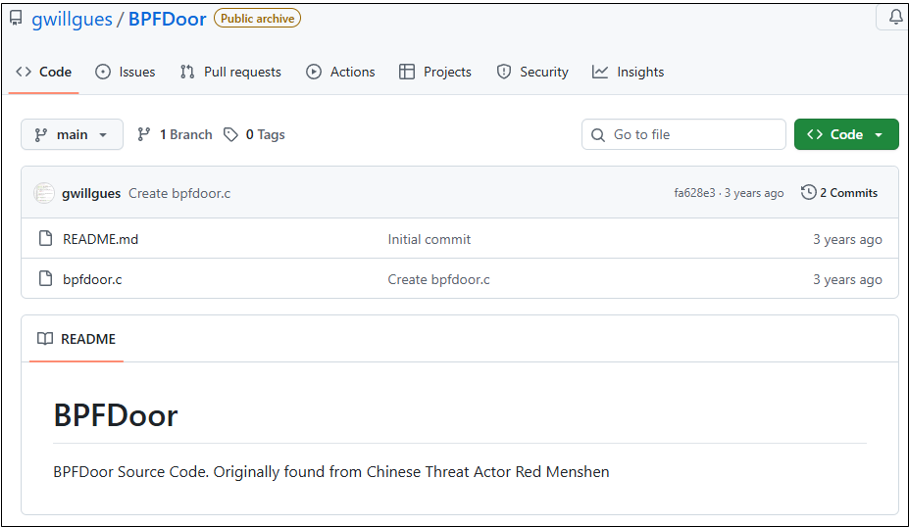This screenshot has height=532, width=913.
Task: Click the file icon beside bpfdoor.c
Action: [45, 279]
